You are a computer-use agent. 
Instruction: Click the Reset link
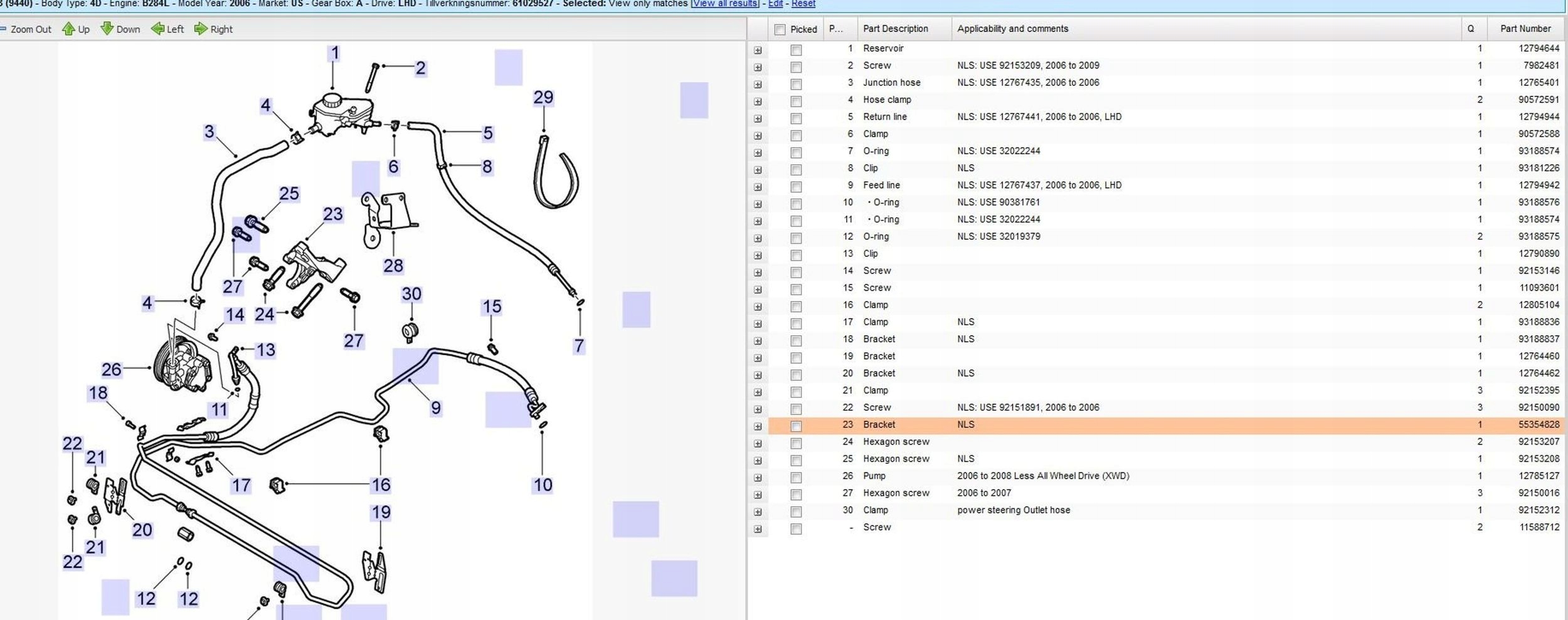tap(803, 4)
